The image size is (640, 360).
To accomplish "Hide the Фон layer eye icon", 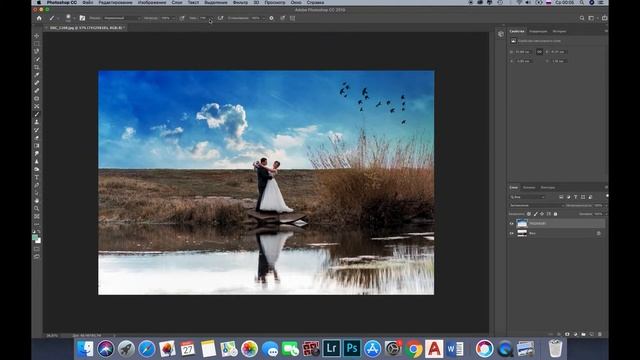I will tap(511, 233).
